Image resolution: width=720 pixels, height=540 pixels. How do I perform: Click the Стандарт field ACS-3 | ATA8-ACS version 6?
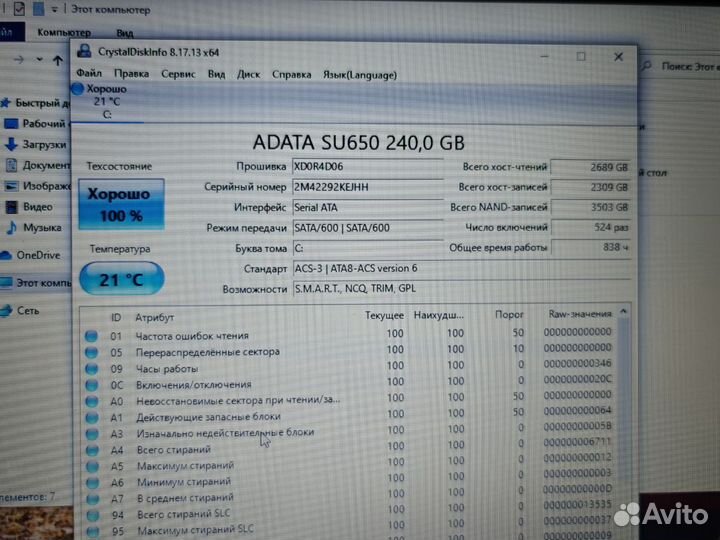coord(461,269)
